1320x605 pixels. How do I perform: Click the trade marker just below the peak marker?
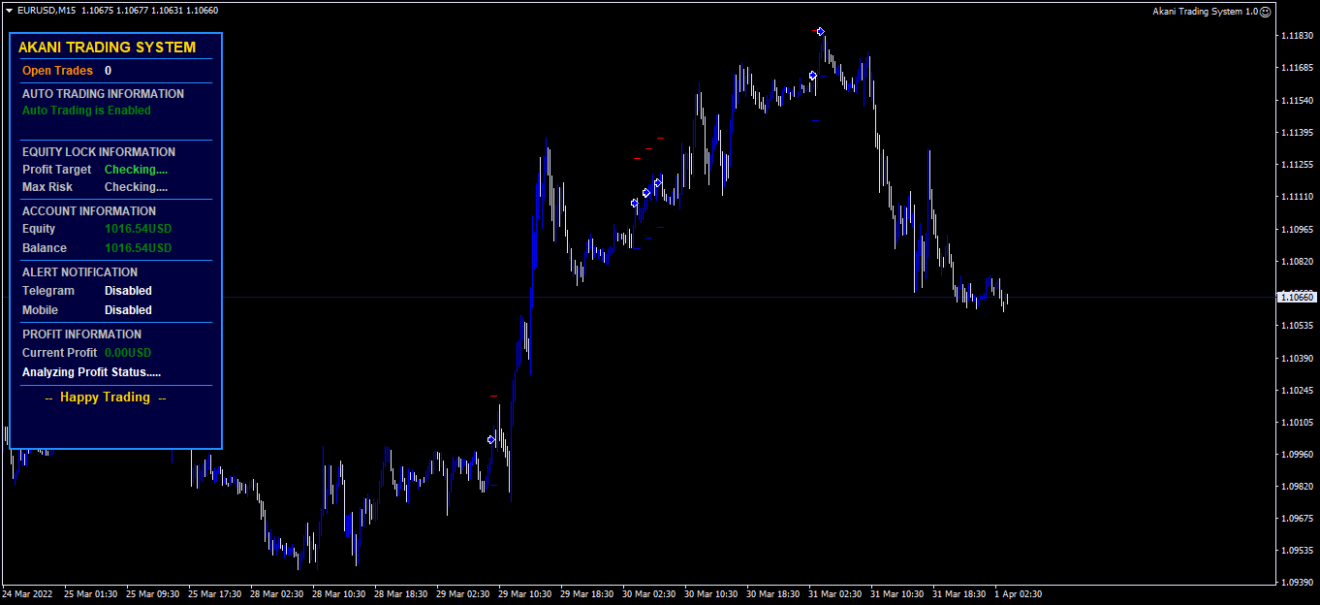coord(813,75)
